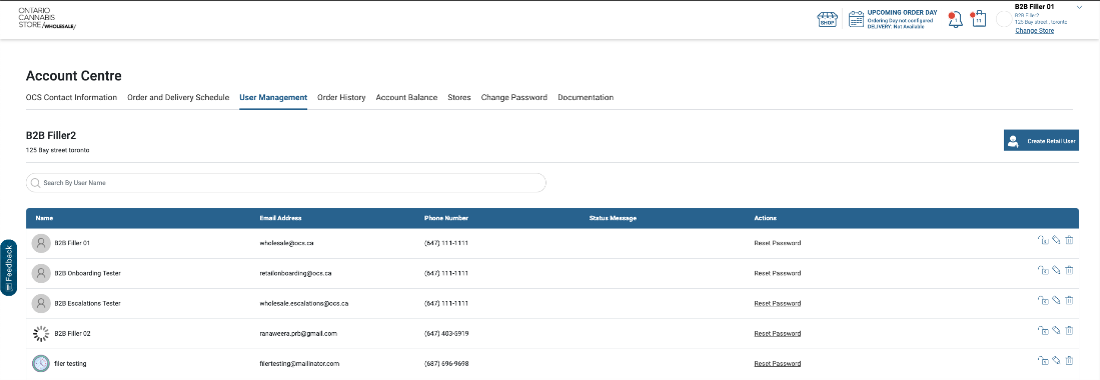Edit filer testing user with pencil icon
The width and height of the screenshot is (1100, 380).
coord(1057,360)
